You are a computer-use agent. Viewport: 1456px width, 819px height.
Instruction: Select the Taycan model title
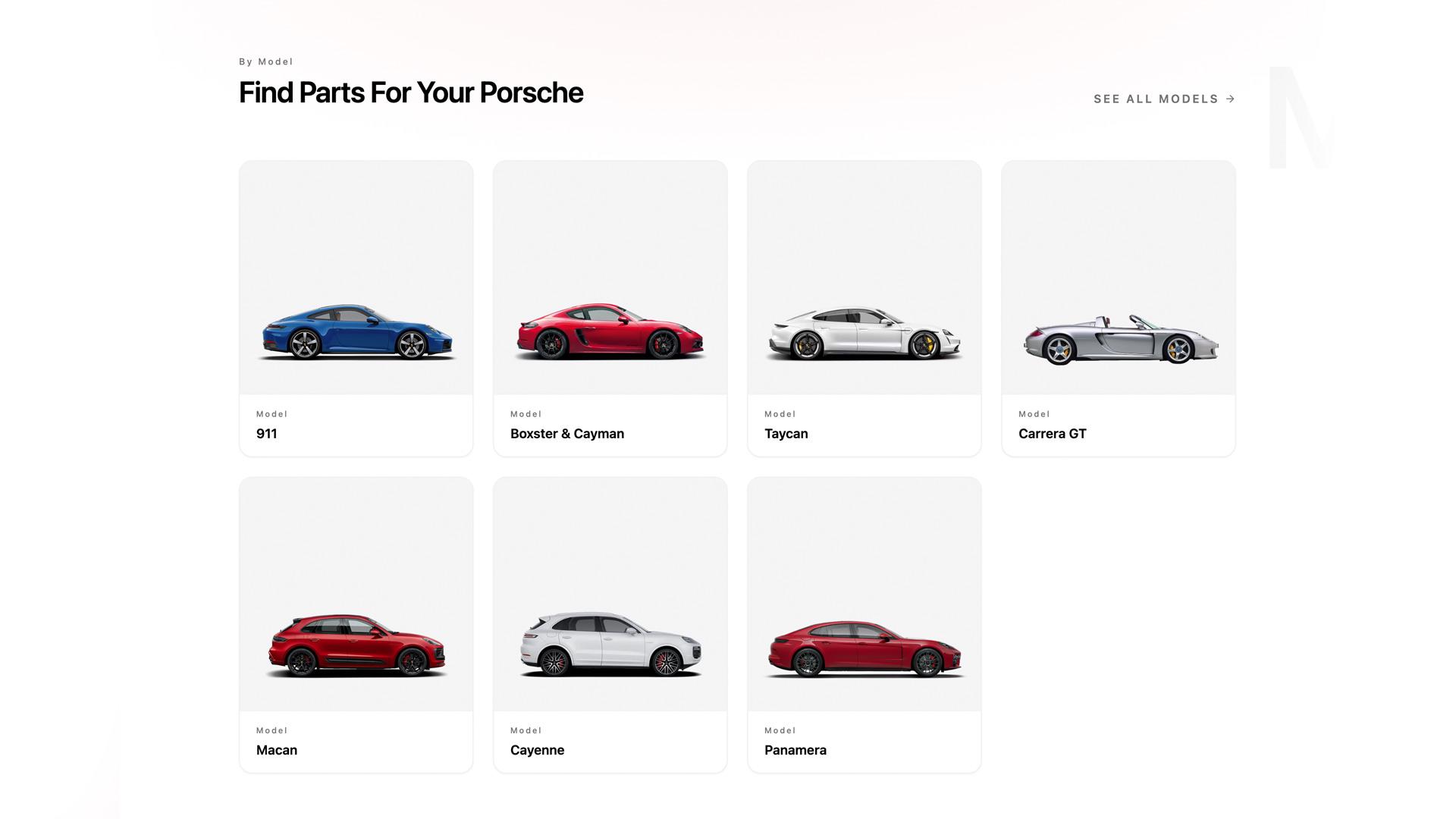(x=786, y=434)
